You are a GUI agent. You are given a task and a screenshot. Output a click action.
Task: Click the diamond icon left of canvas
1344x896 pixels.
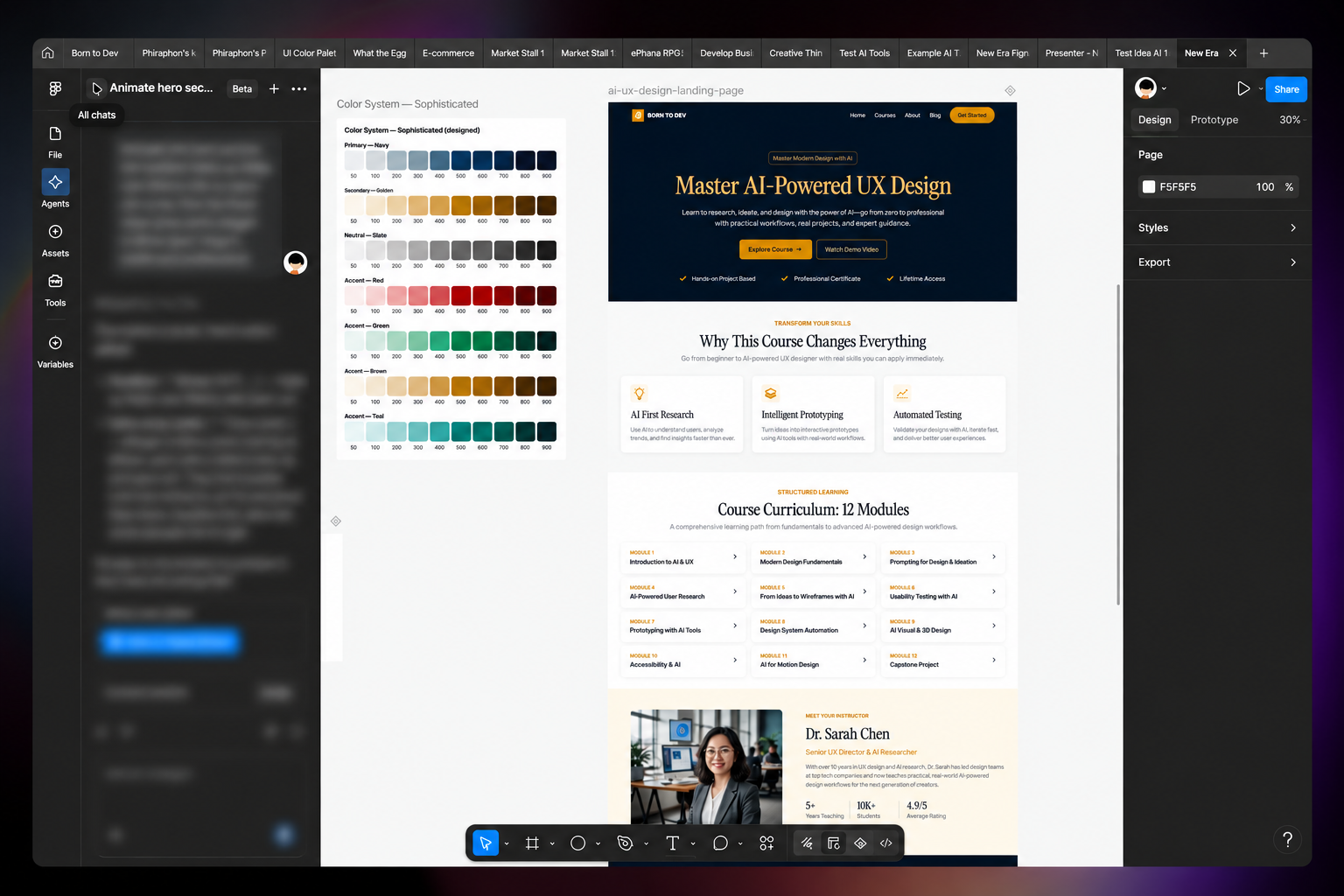pos(336,521)
